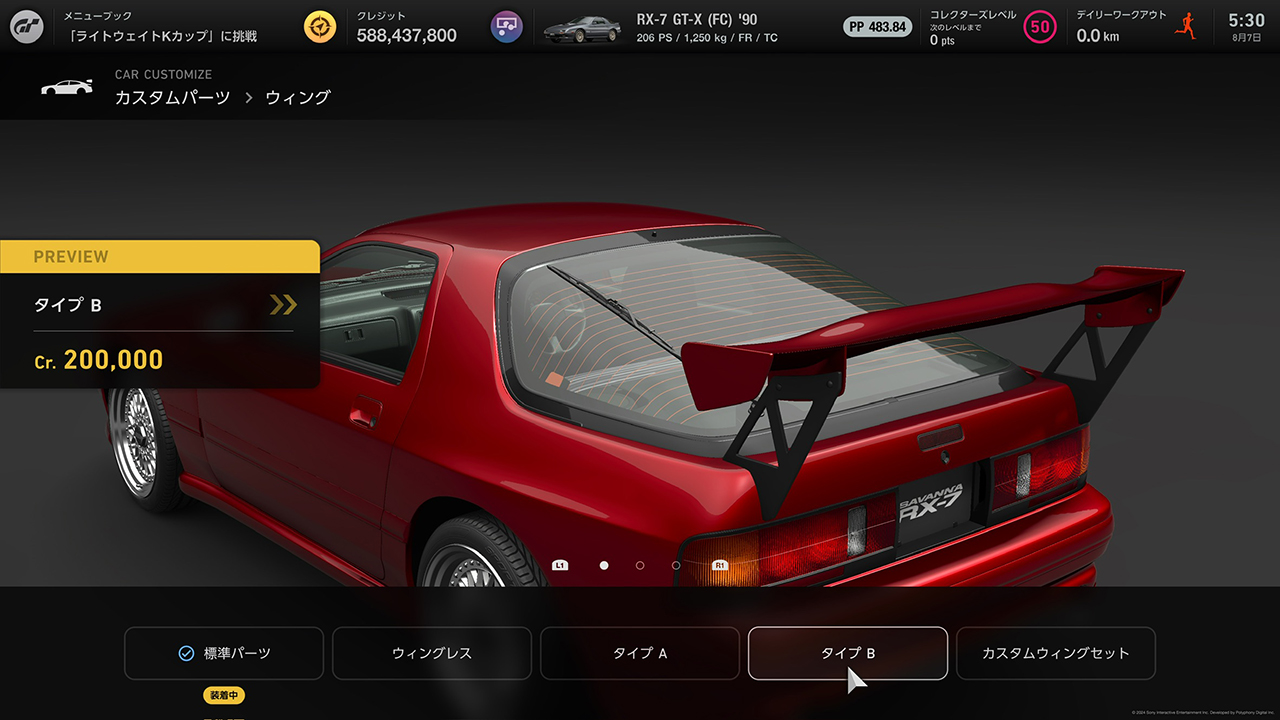This screenshot has height=720, width=1280.
Task: Select the first filled camera view dot
Action: (604, 565)
